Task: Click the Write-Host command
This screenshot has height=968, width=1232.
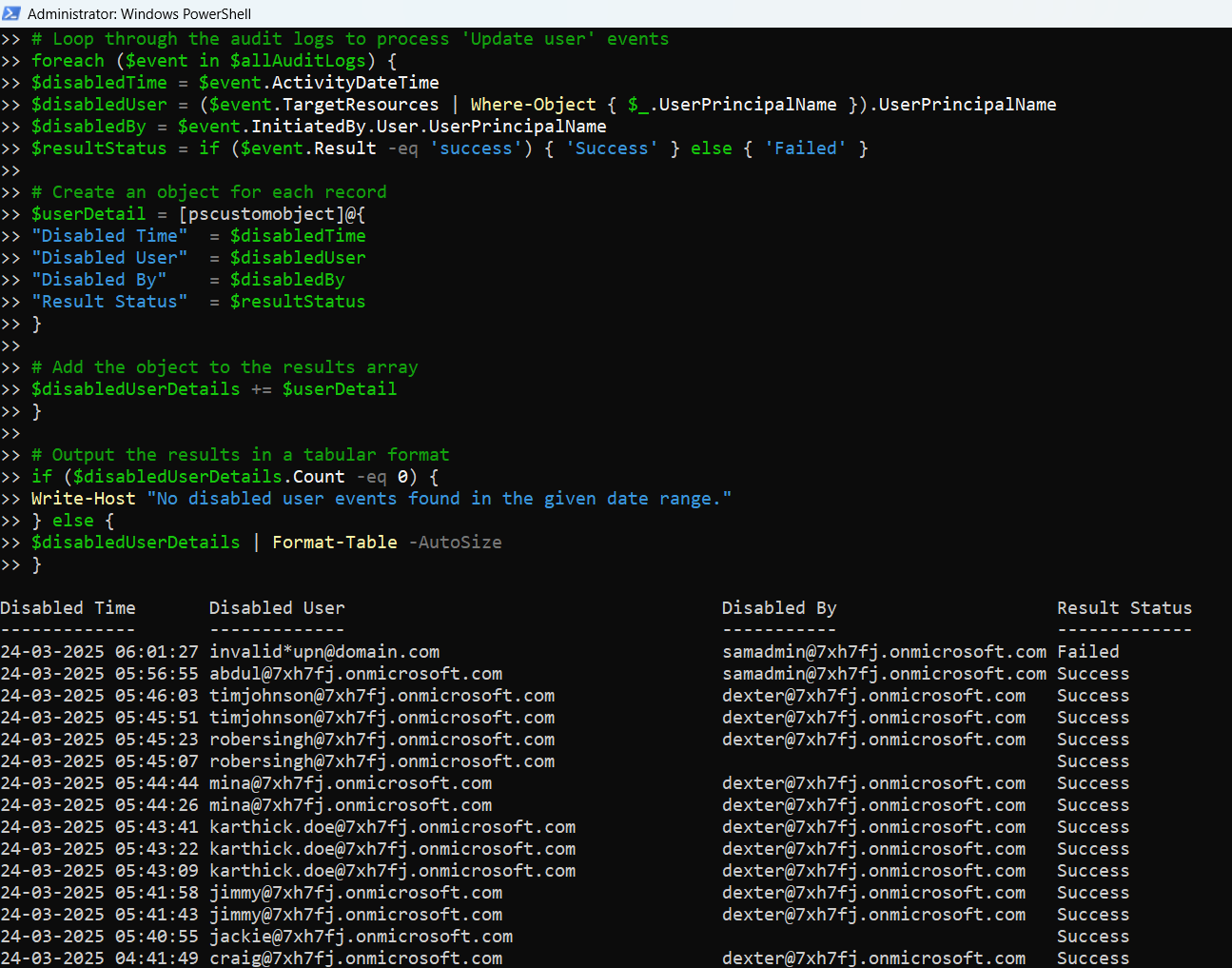Action: [x=84, y=499]
